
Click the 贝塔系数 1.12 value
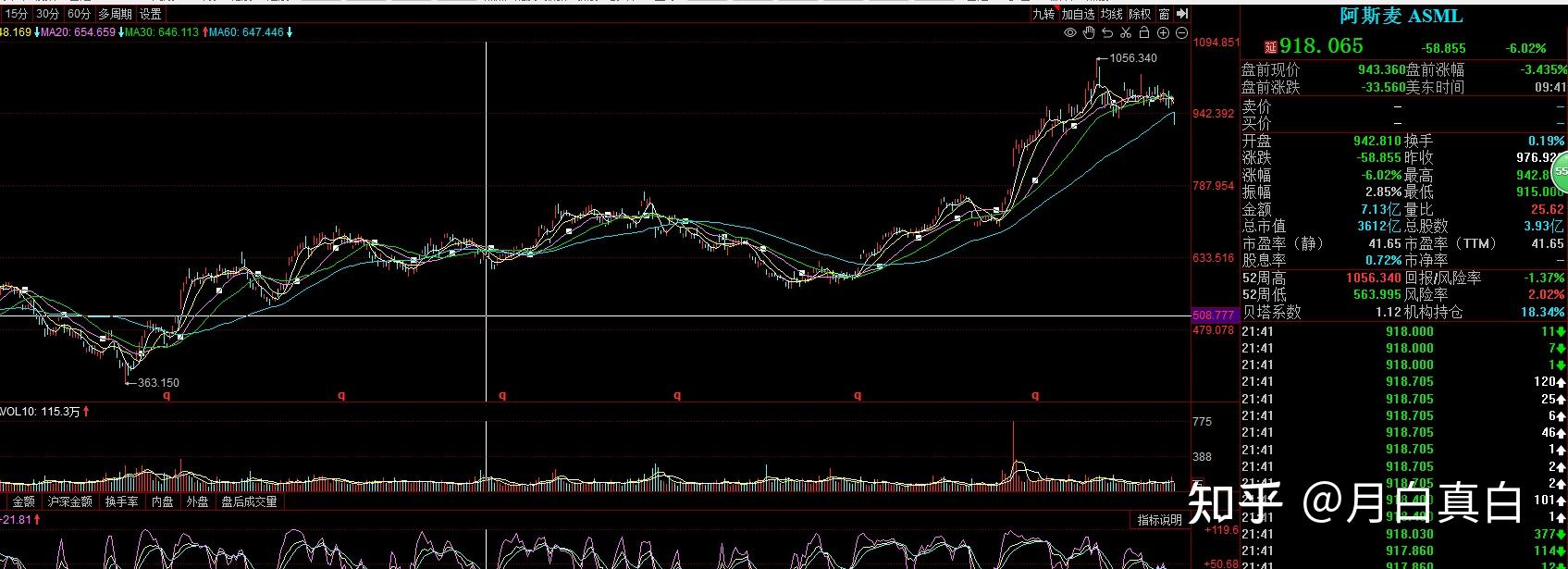pos(1388,313)
